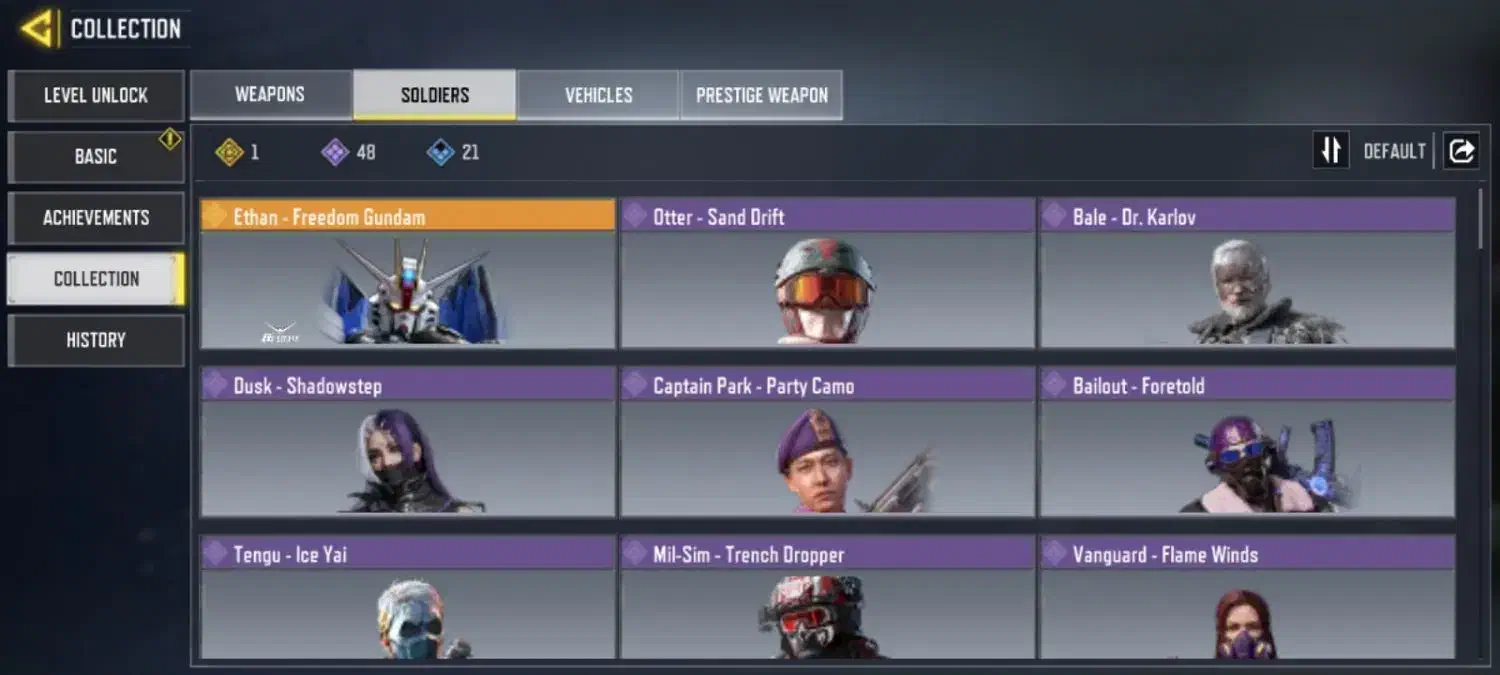Click the sort order arrows icon
This screenshot has width=1500, height=675.
pos(1331,151)
